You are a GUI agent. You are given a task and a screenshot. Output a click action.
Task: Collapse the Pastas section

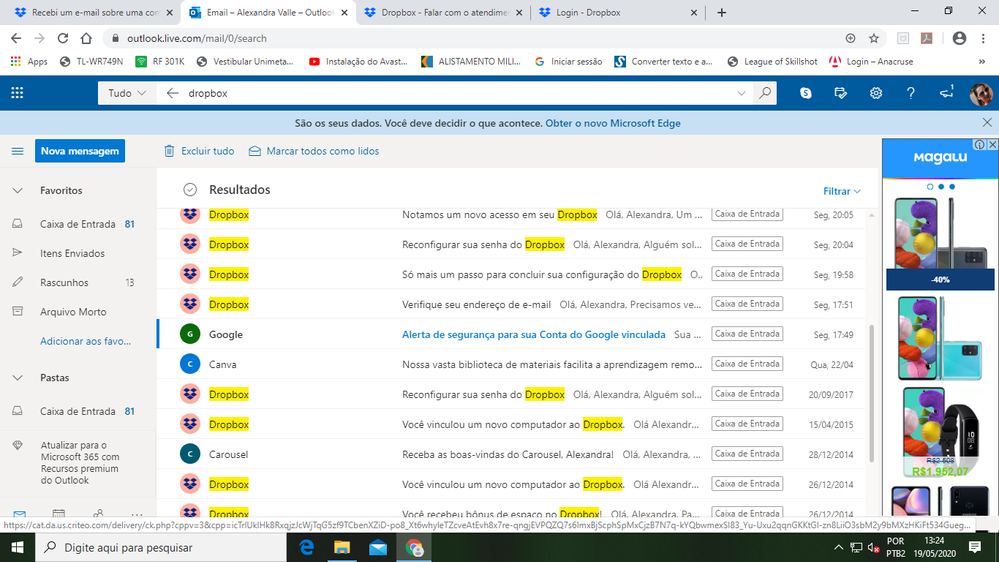pos(17,378)
